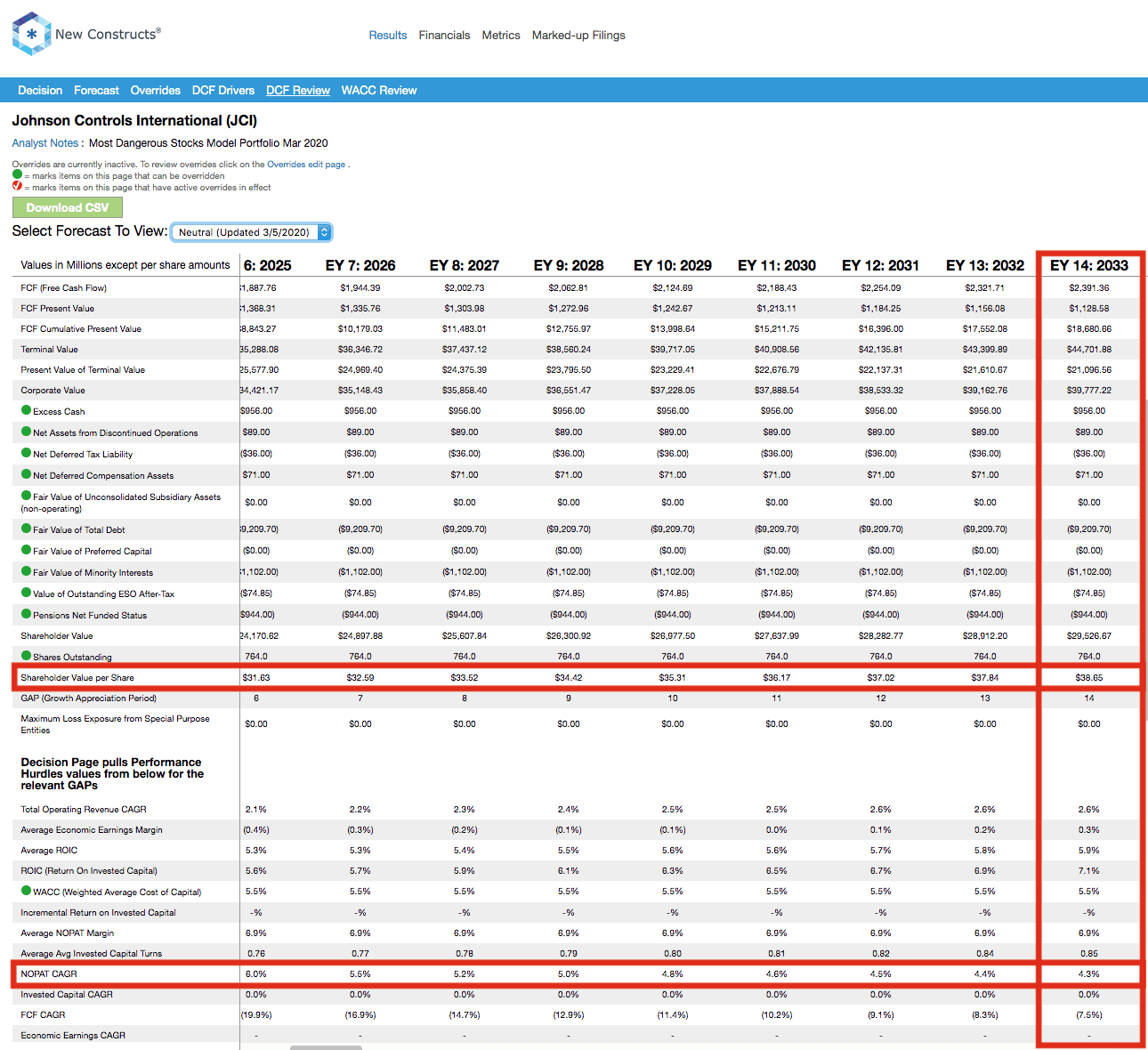Click the Download CSV button
The width and height of the screenshot is (1148, 1050).
(x=68, y=207)
